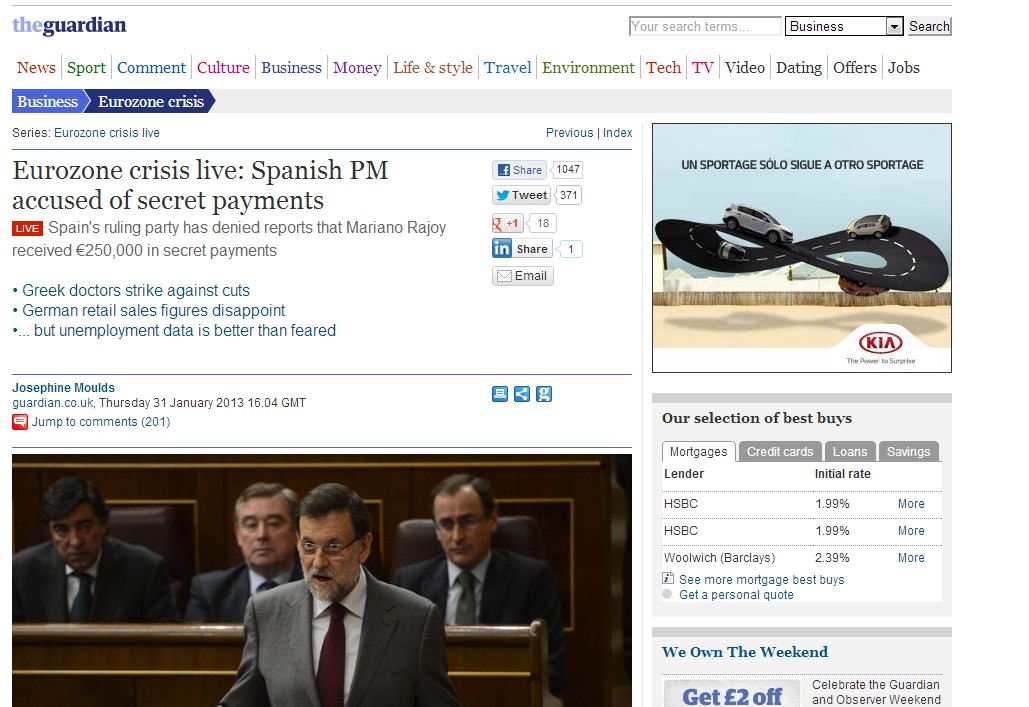Viewport: 1029px width, 707px height.
Task: Click inside the search terms field
Action: click(704, 27)
